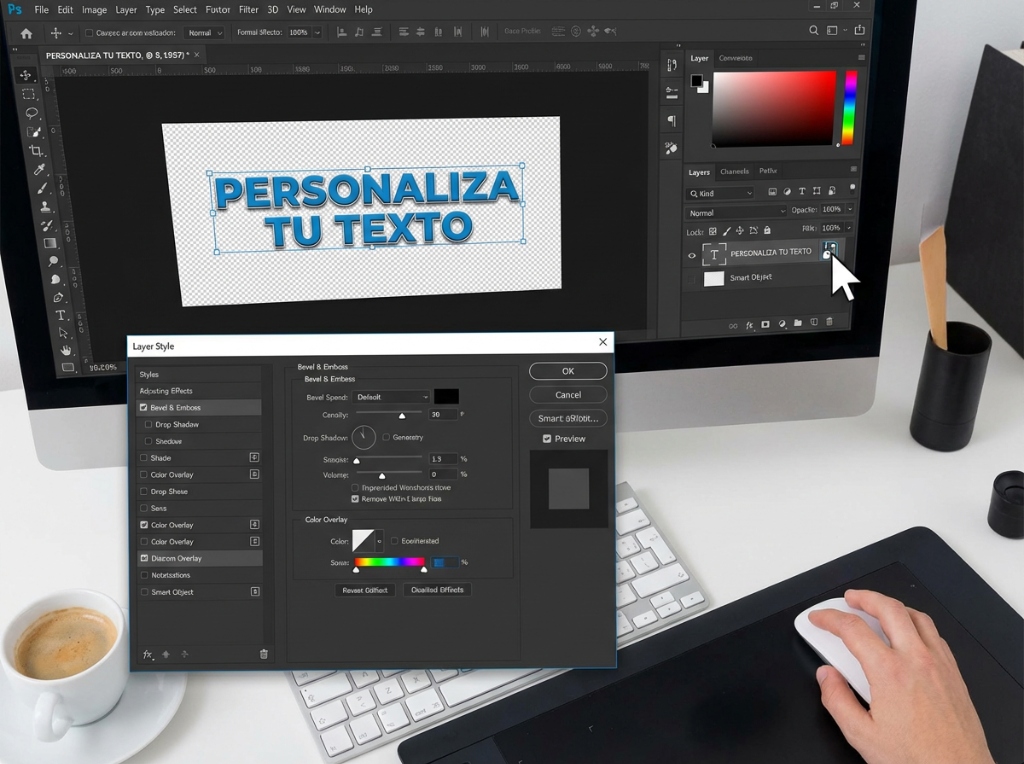
Task: Click the Smart button below Cancel
Action: 568,418
